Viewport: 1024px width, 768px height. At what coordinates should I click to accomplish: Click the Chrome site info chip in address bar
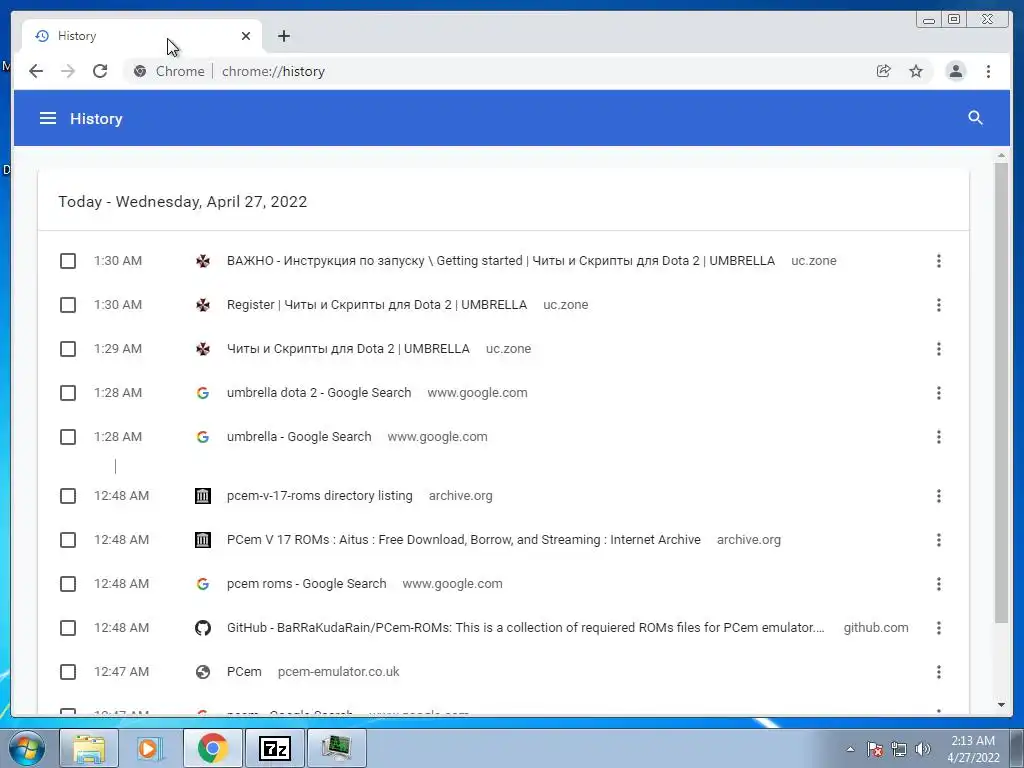click(x=169, y=71)
